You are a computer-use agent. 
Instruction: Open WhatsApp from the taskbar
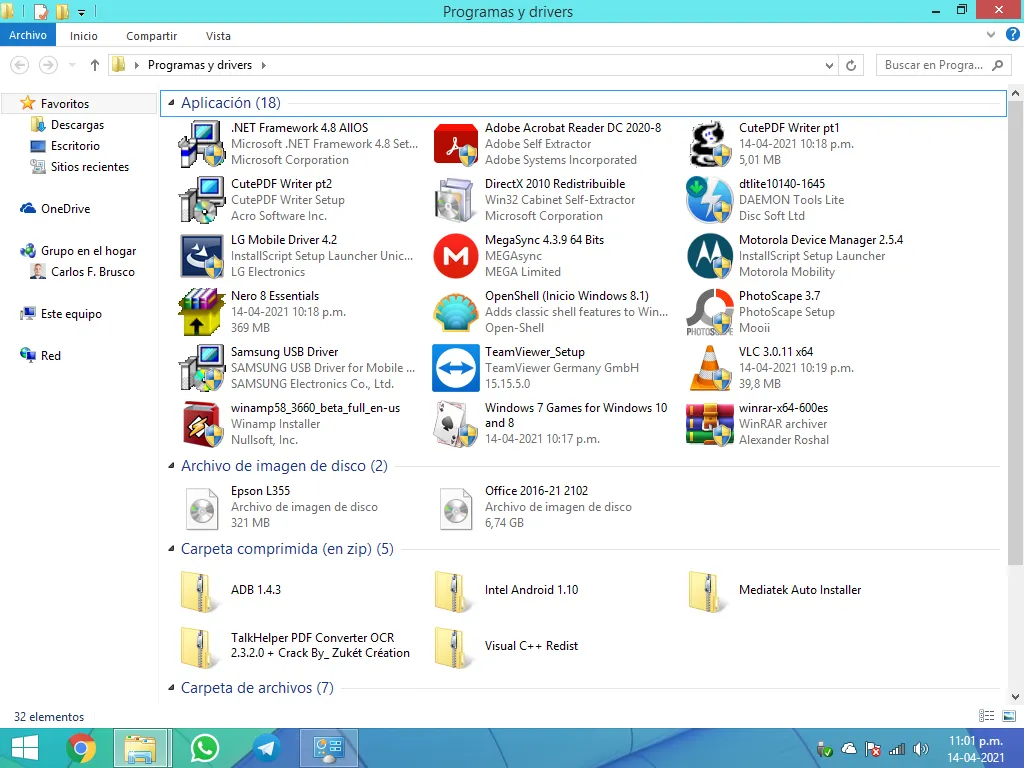tap(204, 748)
